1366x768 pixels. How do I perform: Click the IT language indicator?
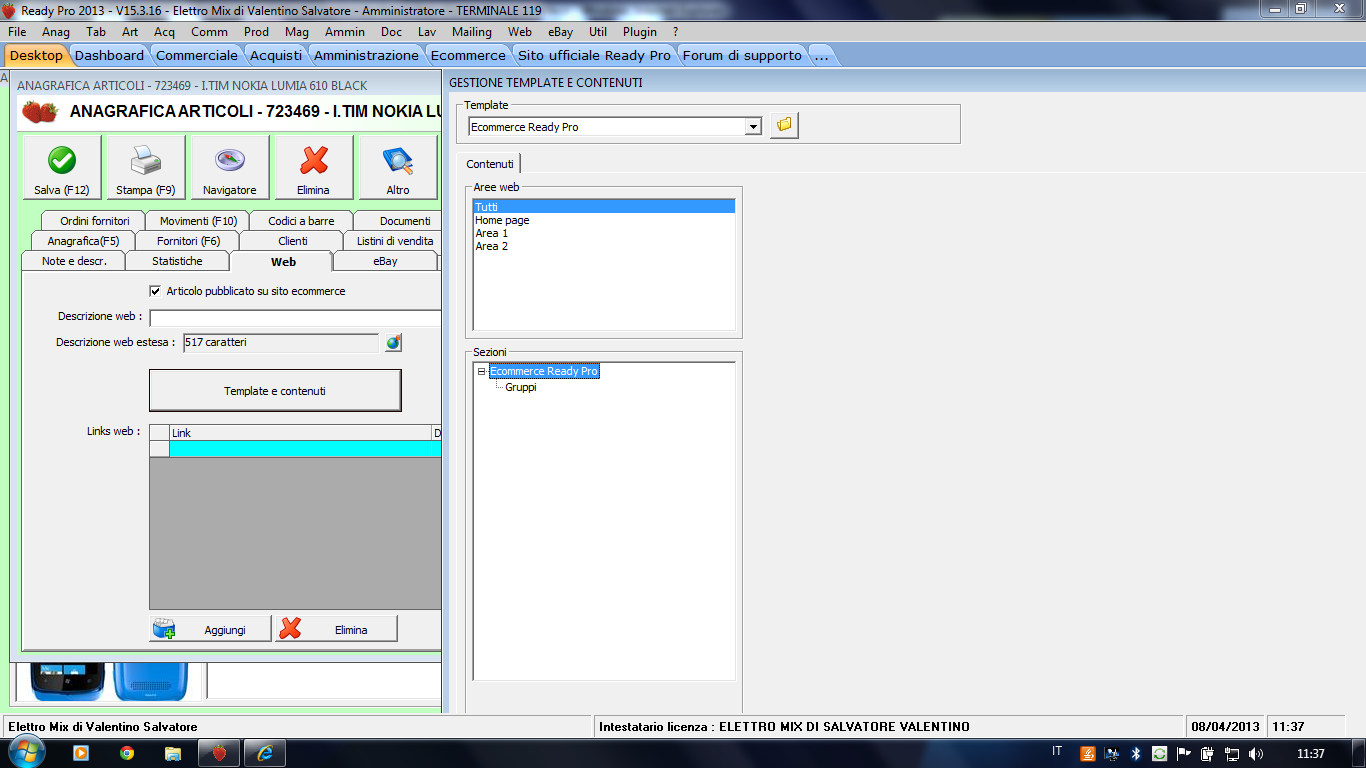[x=1057, y=752]
